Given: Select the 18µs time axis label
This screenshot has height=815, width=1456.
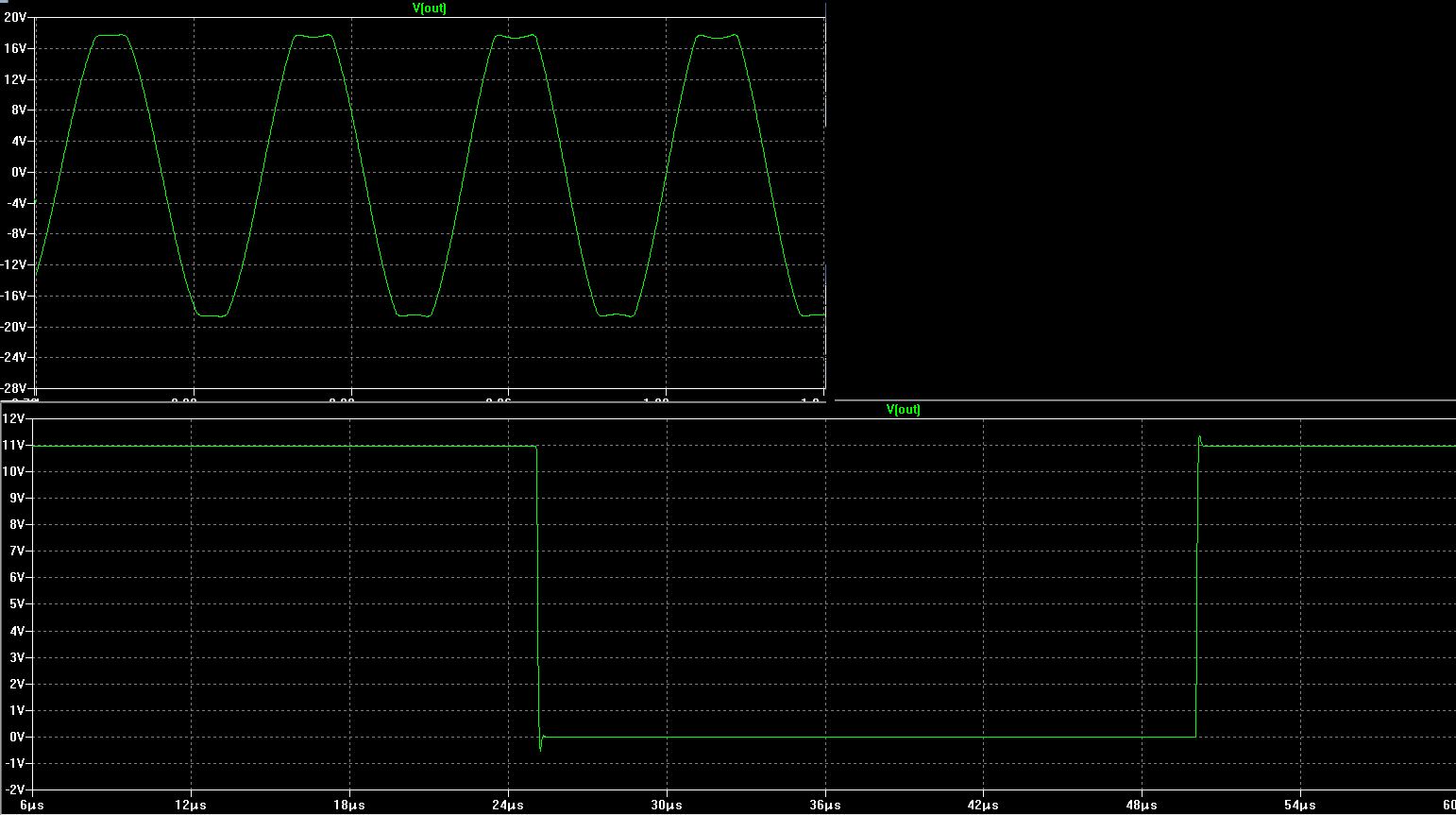Looking at the screenshot, I should [349, 806].
